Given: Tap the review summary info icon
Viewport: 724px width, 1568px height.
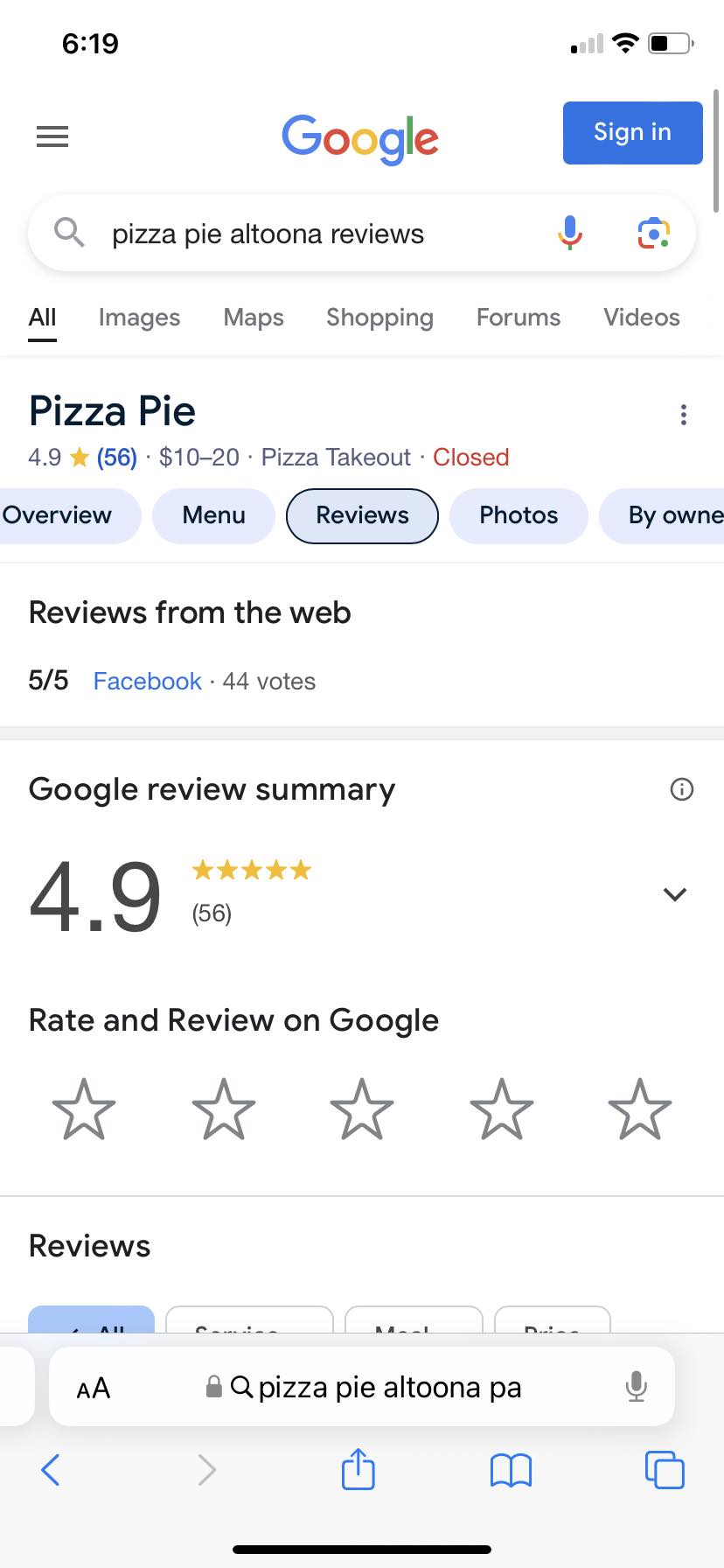Looking at the screenshot, I should [681, 789].
